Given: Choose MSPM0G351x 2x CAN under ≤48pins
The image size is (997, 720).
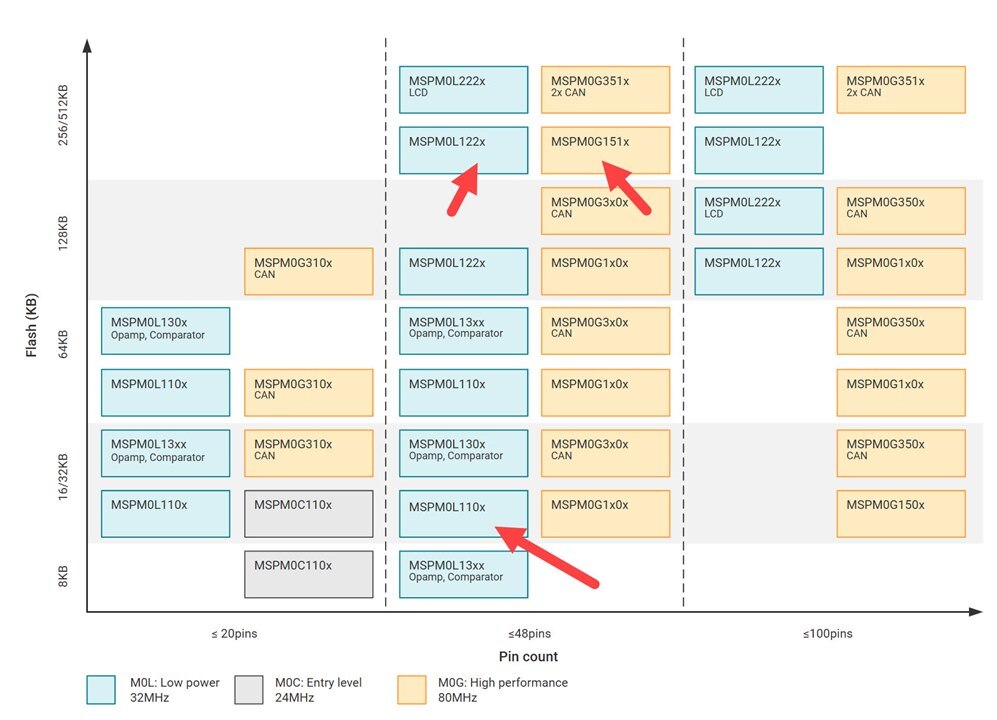Looking at the screenshot, I should (605, 90).
